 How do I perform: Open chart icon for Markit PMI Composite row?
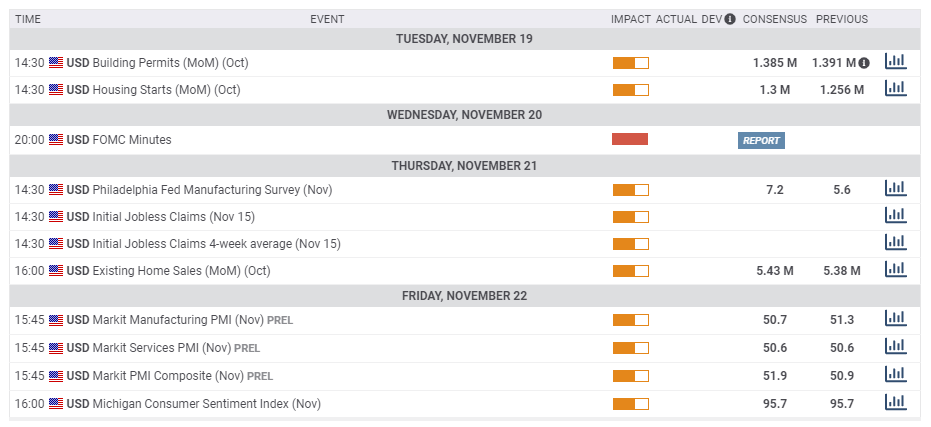click(x=895, y=374)
